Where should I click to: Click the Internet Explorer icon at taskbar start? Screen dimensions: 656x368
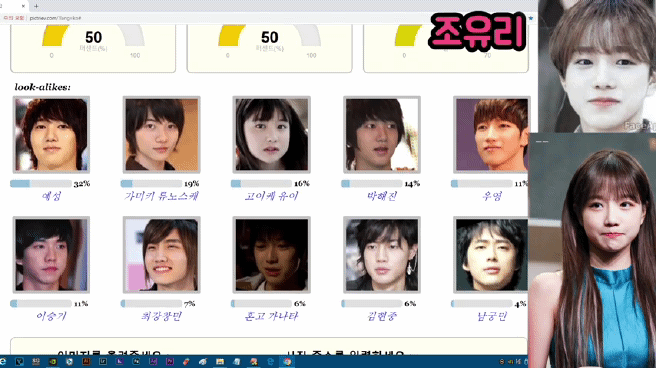click(x=3, y=362)
